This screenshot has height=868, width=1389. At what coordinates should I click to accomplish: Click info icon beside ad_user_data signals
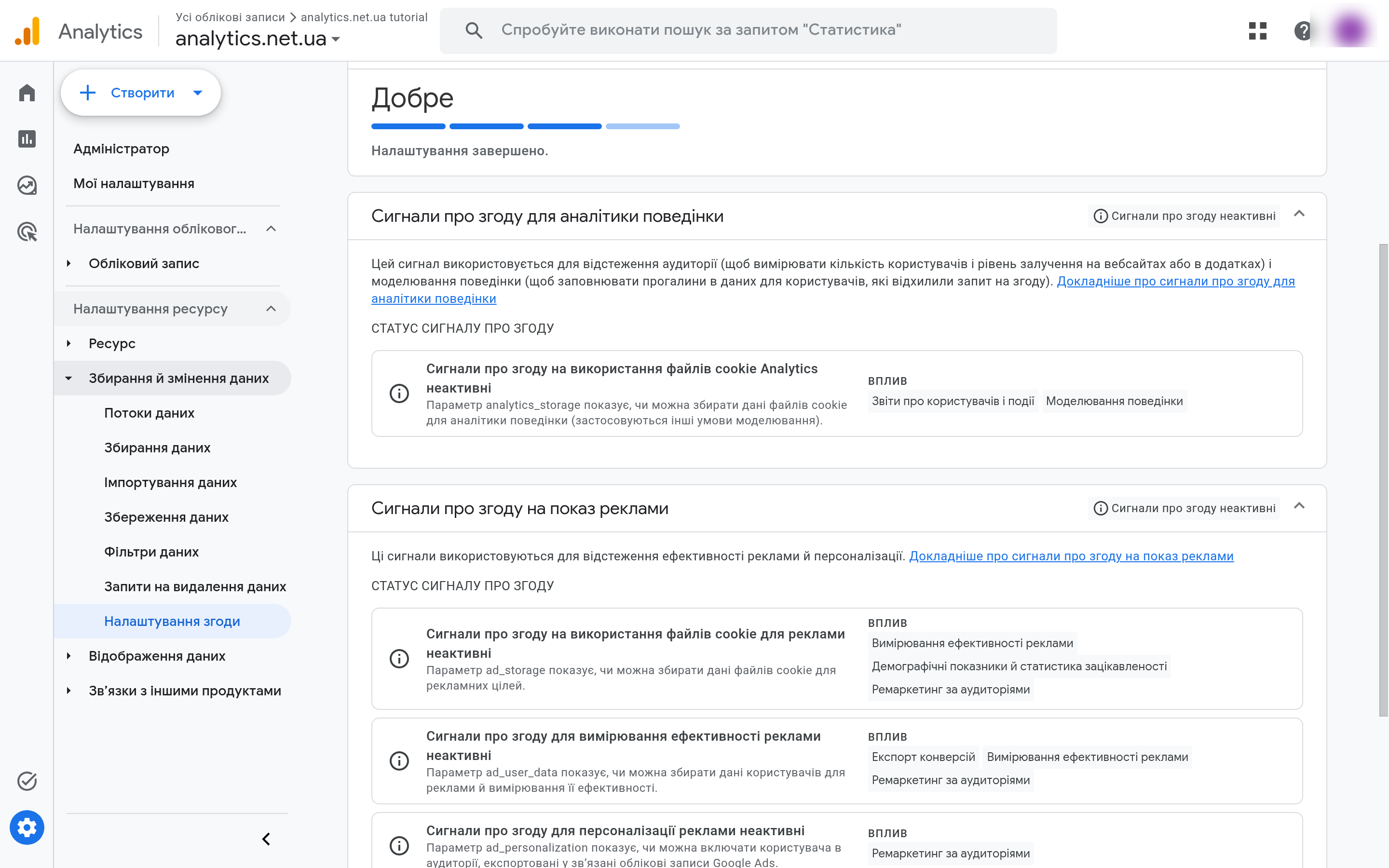399,760
